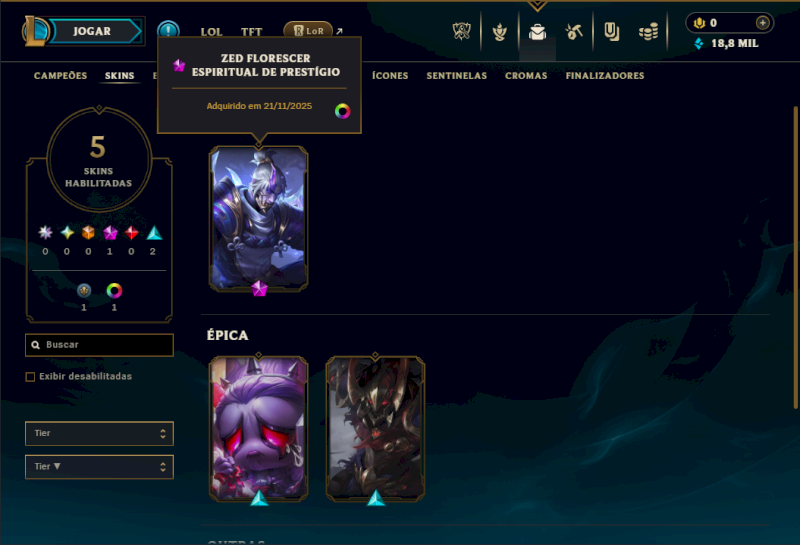Screen dimensions: 800x545
Task: Expand the second Tier sort dropdown
Action: click(x=99, y=467)
